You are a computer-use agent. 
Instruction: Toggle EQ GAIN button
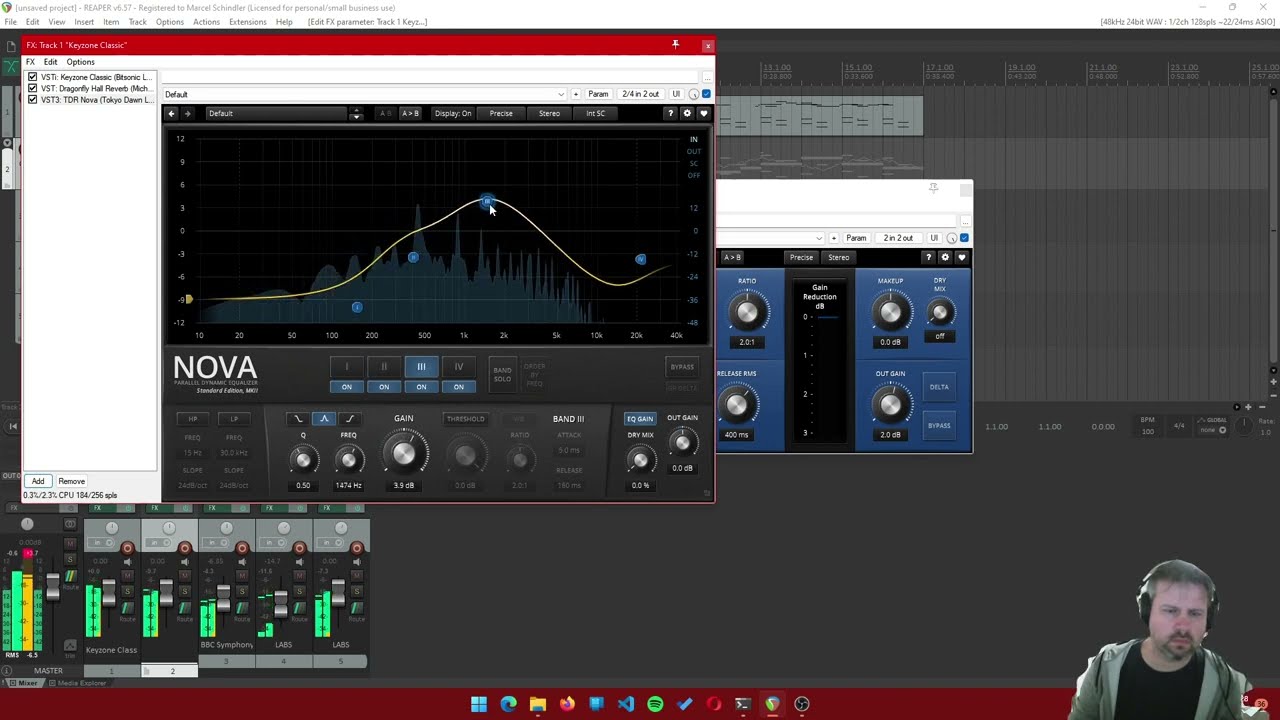639,419
